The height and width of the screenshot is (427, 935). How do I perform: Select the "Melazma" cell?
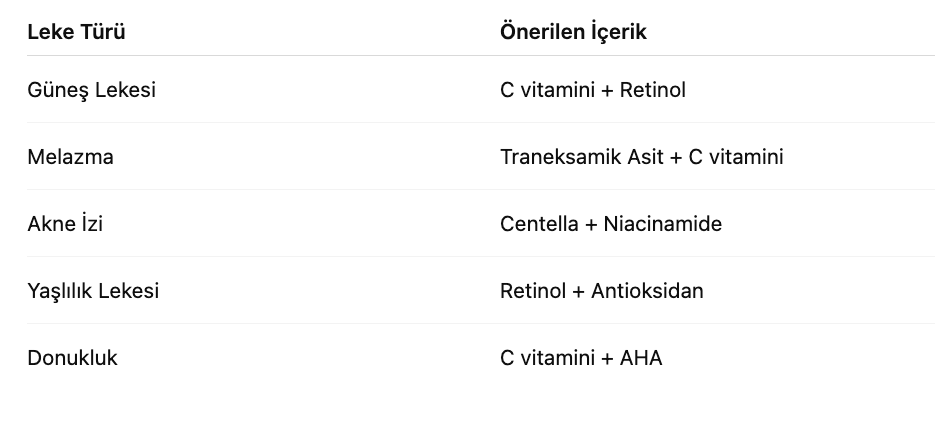(70, 157)
